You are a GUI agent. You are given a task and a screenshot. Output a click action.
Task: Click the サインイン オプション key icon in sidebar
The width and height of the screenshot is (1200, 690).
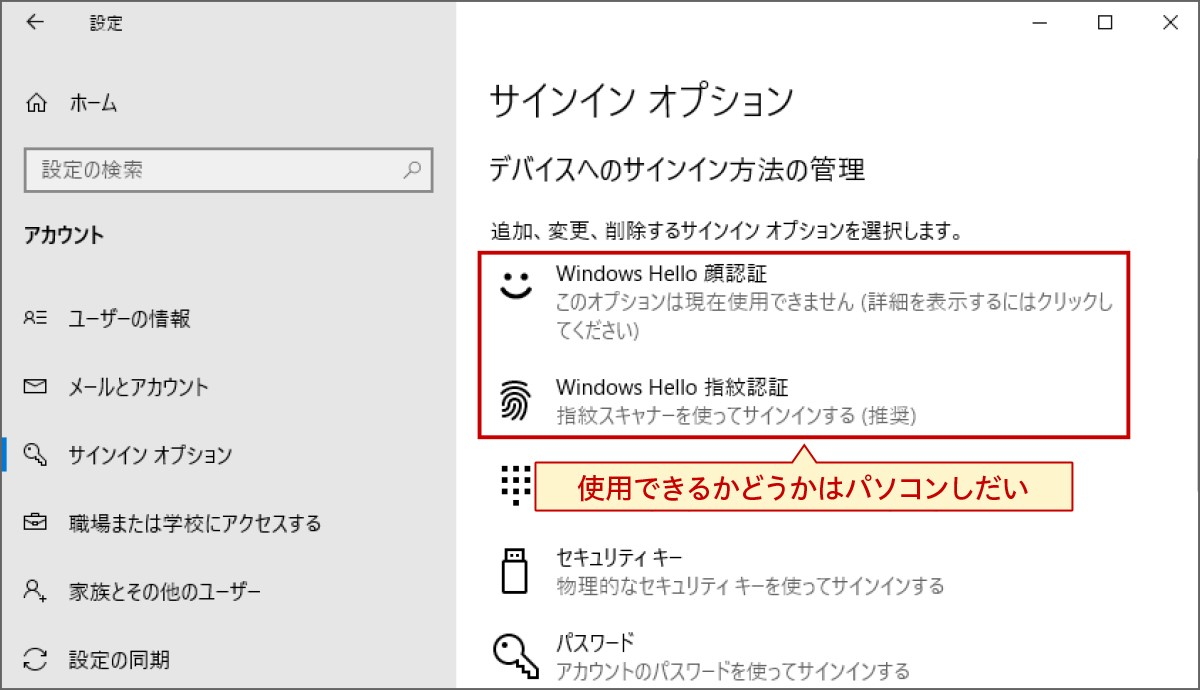pyautogui.click(x=35, y=455)
